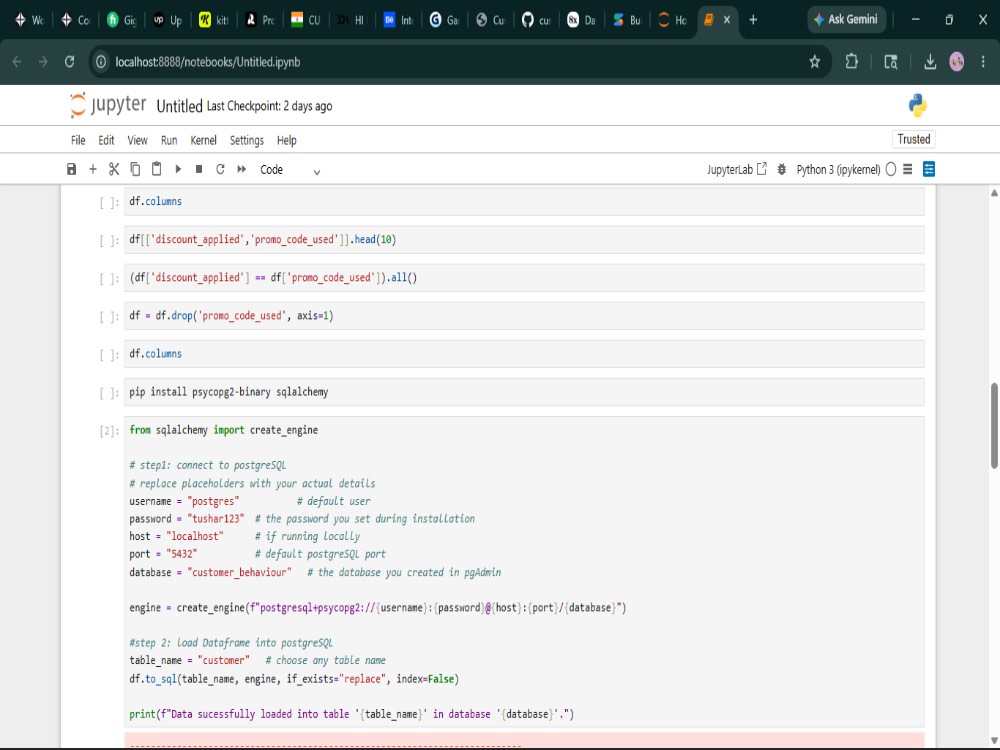
Task: Paste cell from clipboard
Action: pyautogui.click(x=156, y=169)
